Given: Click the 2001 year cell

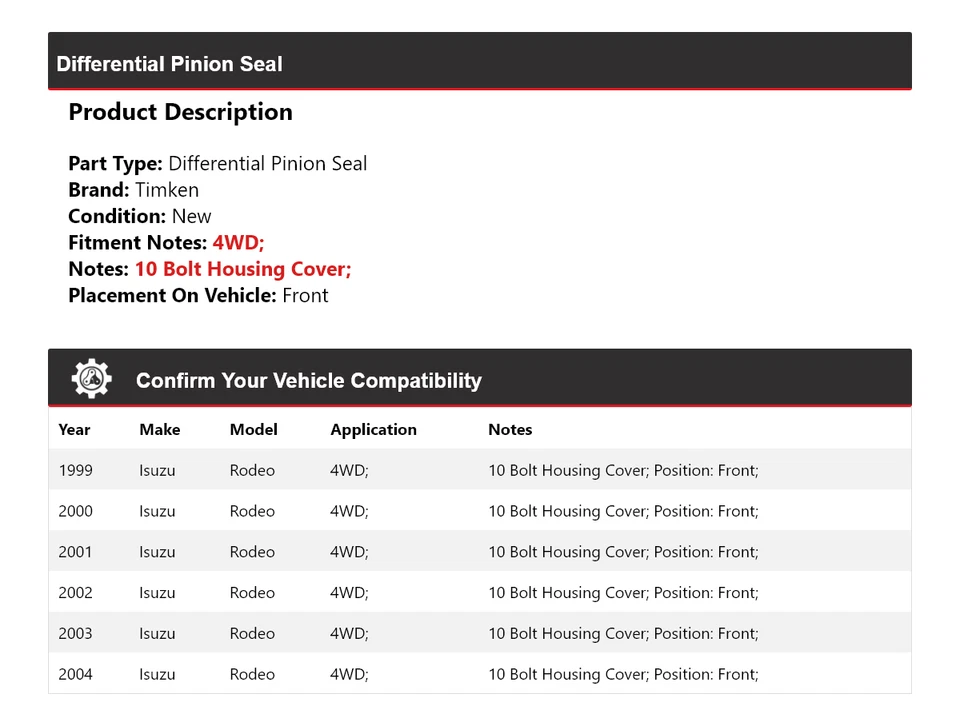Looking at the screenshot, I should [75, 552].
